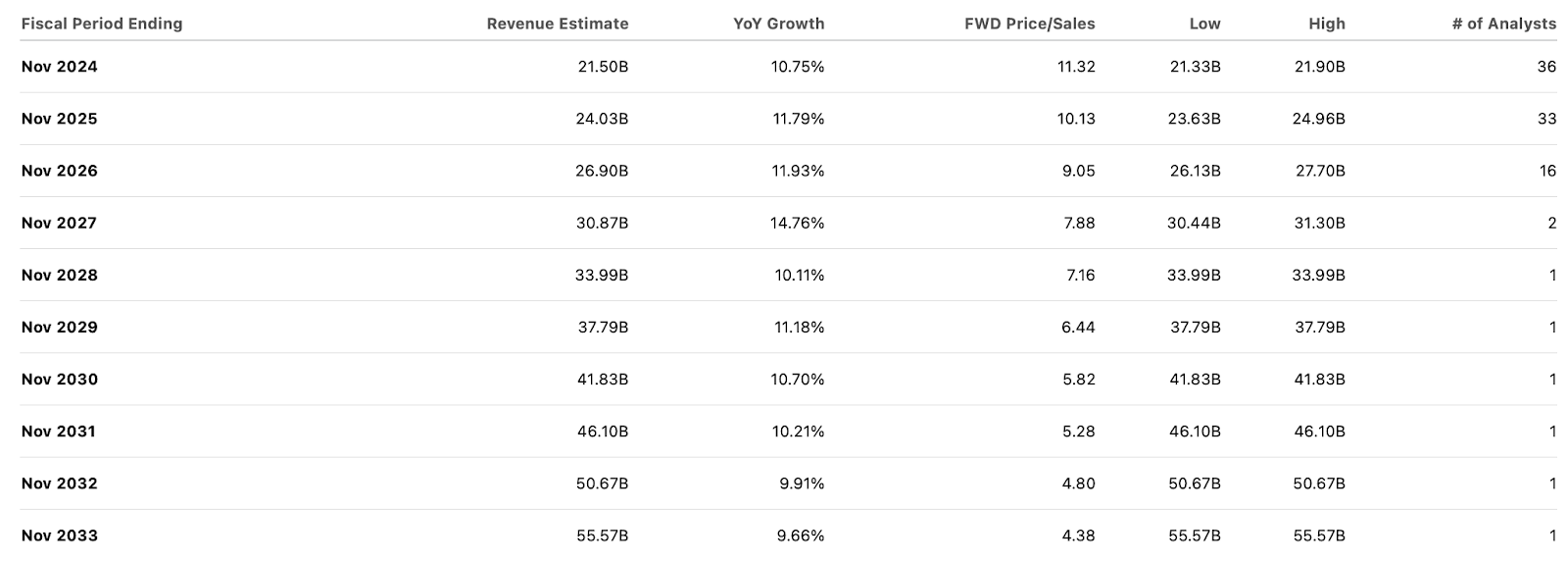Click the Low column header
Image resolution: width=1568 pixels, height=561 pixels.
(1204, 24)
